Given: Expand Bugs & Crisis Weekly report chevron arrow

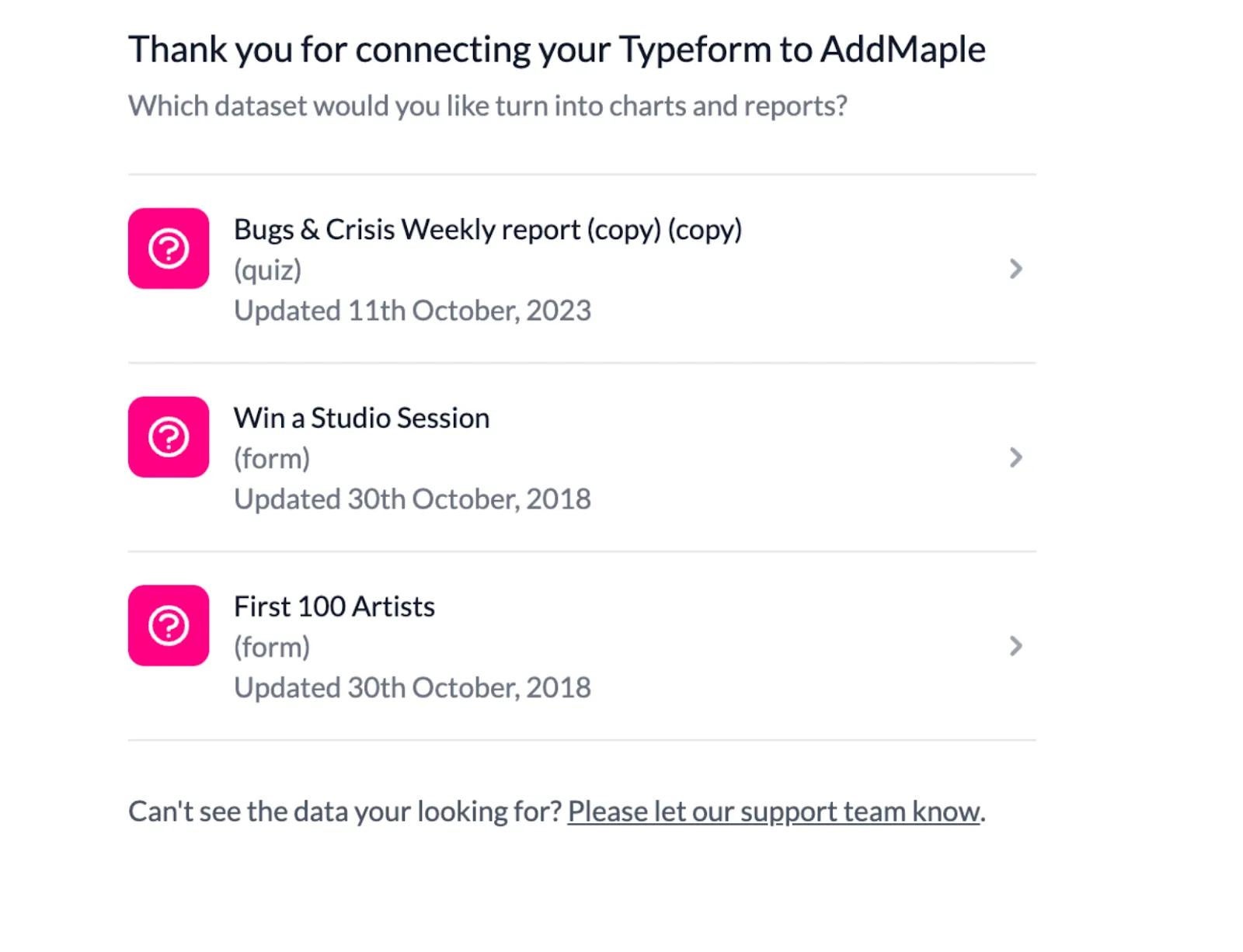Looking at the screenshot, I should click(1015, 269).
